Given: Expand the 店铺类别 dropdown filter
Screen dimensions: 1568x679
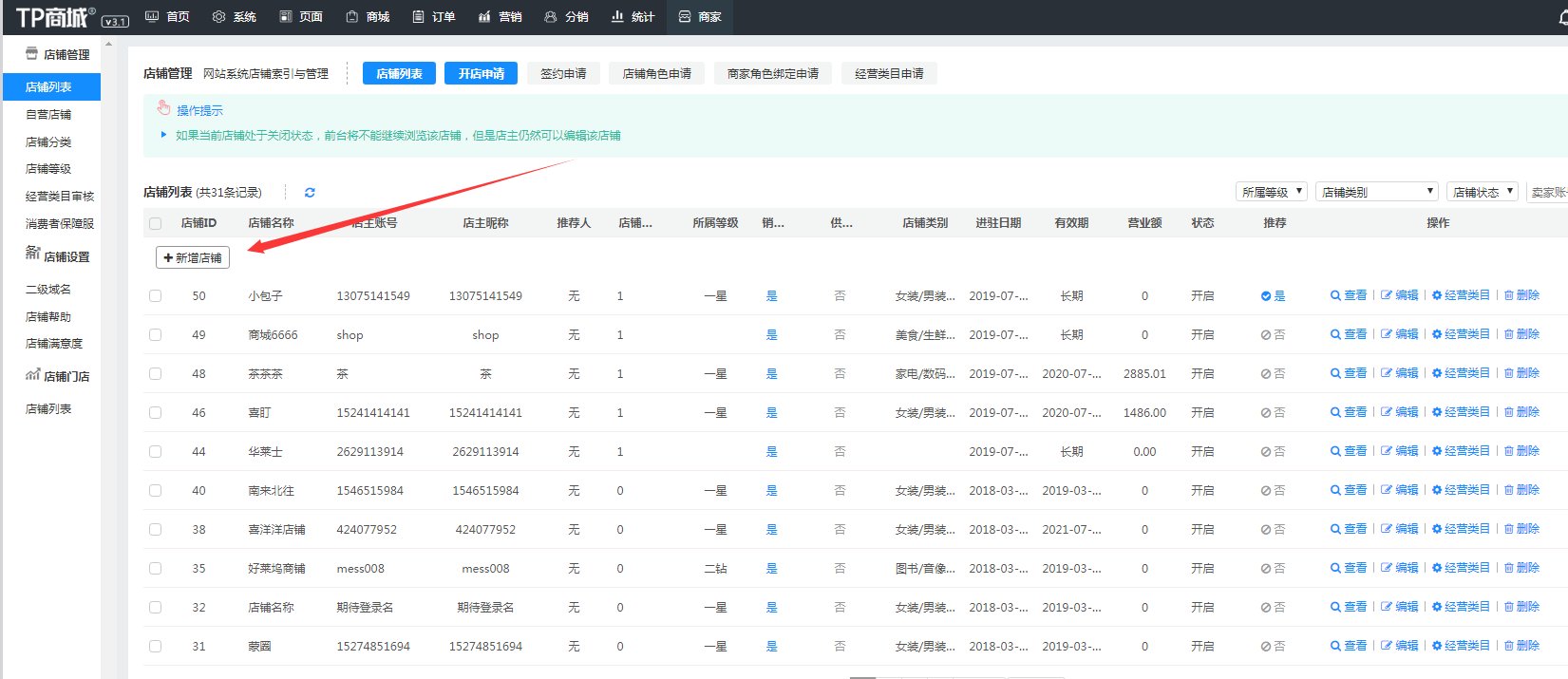Looking at the screenshot, I should [1377, 192].
